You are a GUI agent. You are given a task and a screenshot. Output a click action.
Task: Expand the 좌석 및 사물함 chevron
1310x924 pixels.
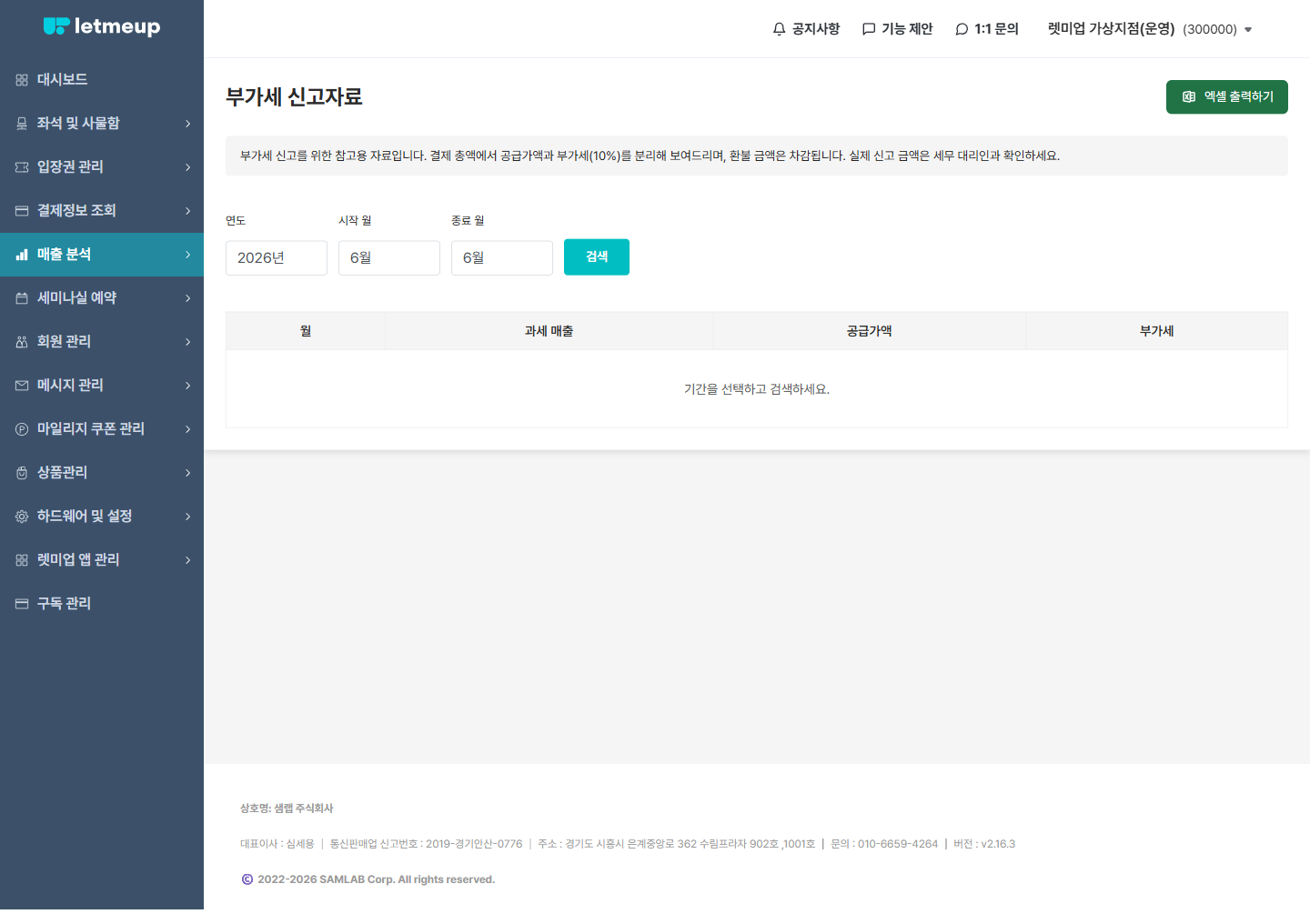tap(188, 124)
